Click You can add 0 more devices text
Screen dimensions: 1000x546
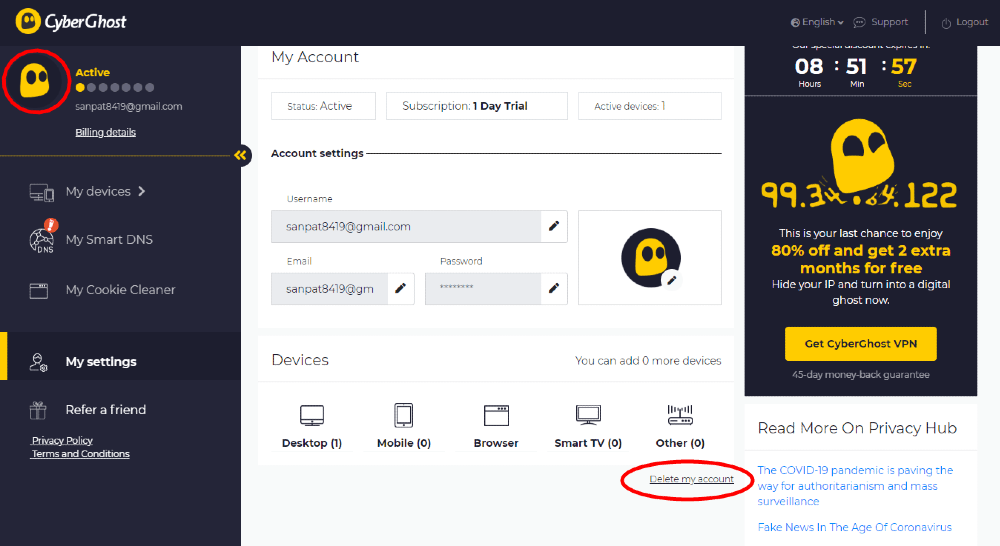pyautogui.click(x=648, y=360)
